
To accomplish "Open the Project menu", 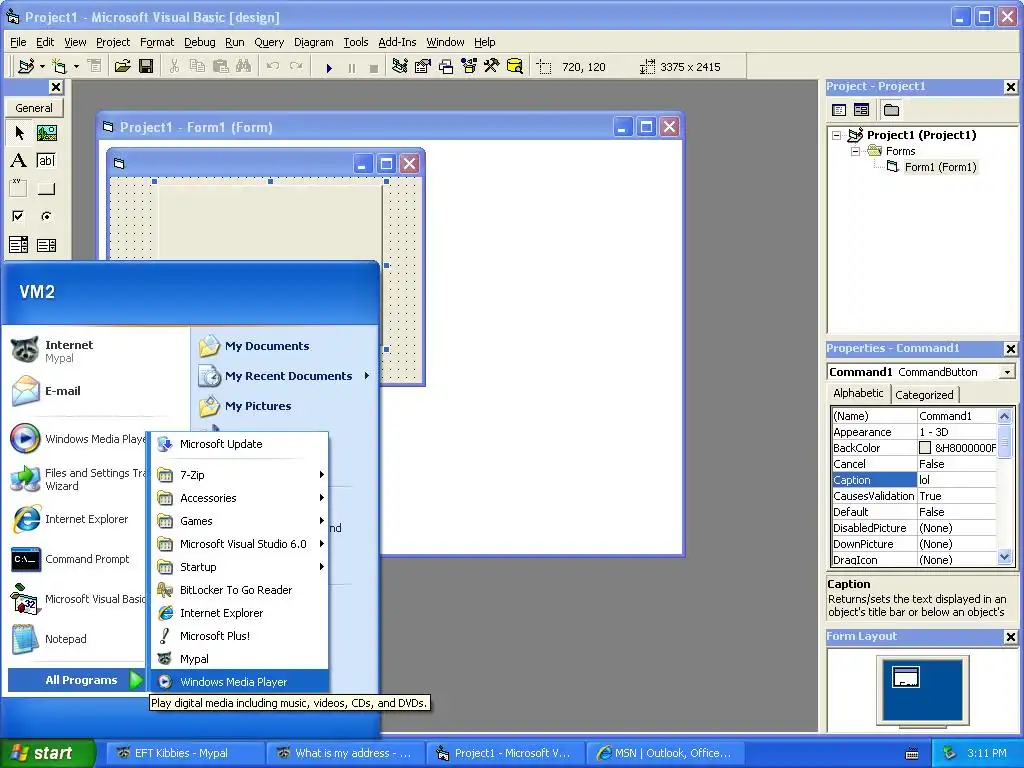I will point(113,42).
